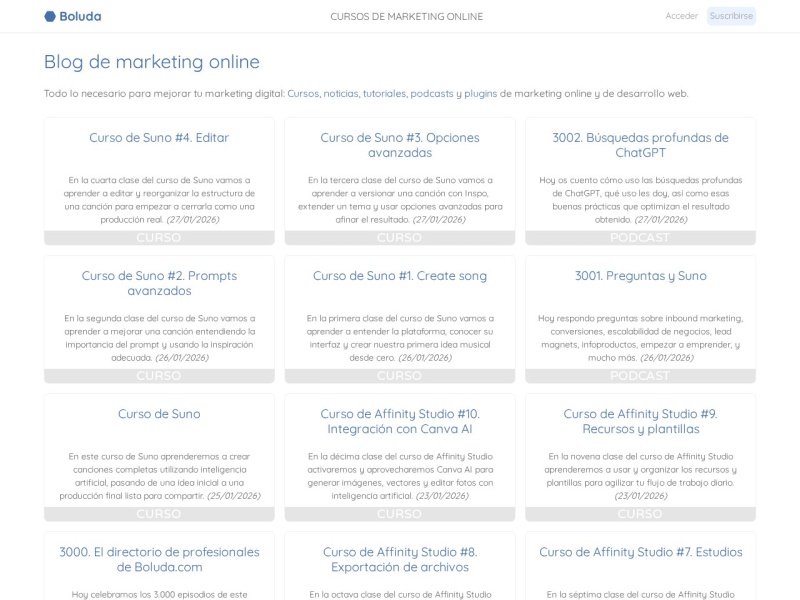The height and width of the screenshot is (600, 800).
Task: Open the 'Curso de Suno' overview post
Action: [157, 414]
